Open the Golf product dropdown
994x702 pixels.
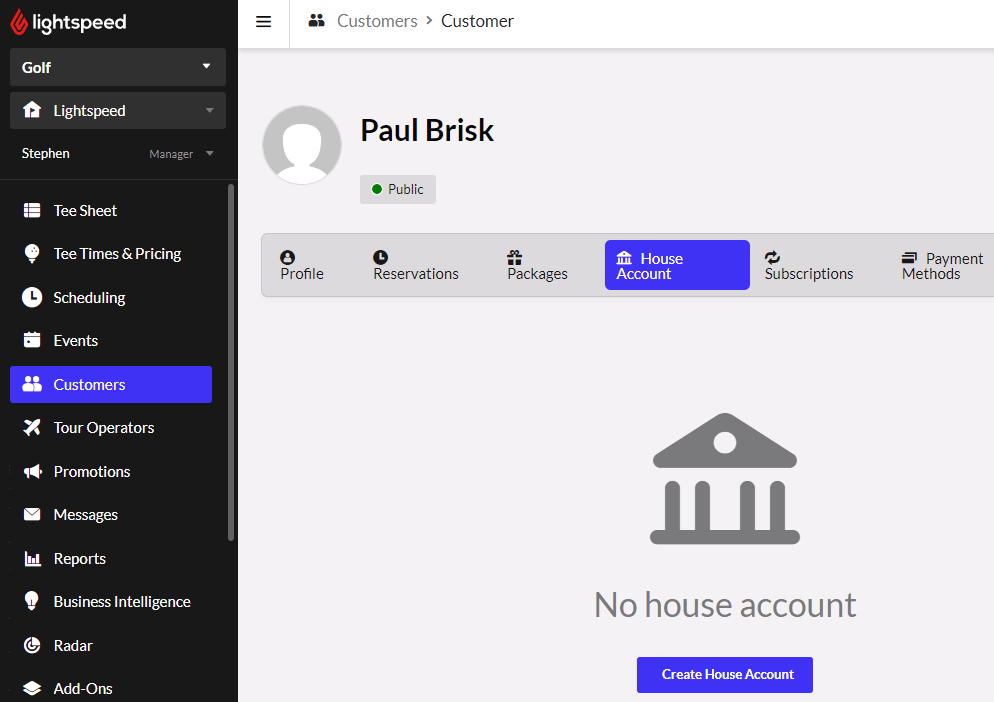click(x=118, y=67)
